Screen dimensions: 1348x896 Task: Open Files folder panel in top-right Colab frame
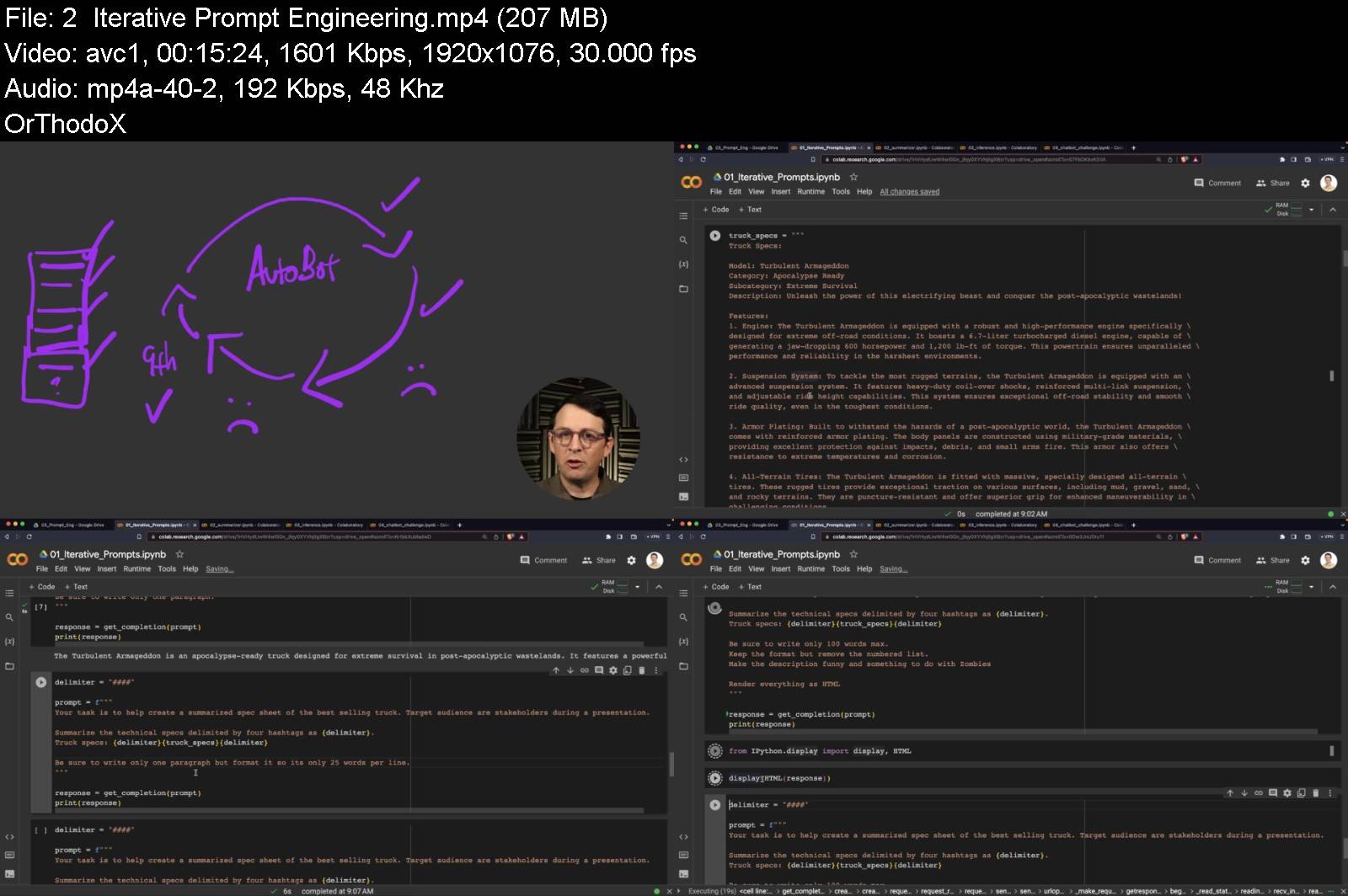683,289
